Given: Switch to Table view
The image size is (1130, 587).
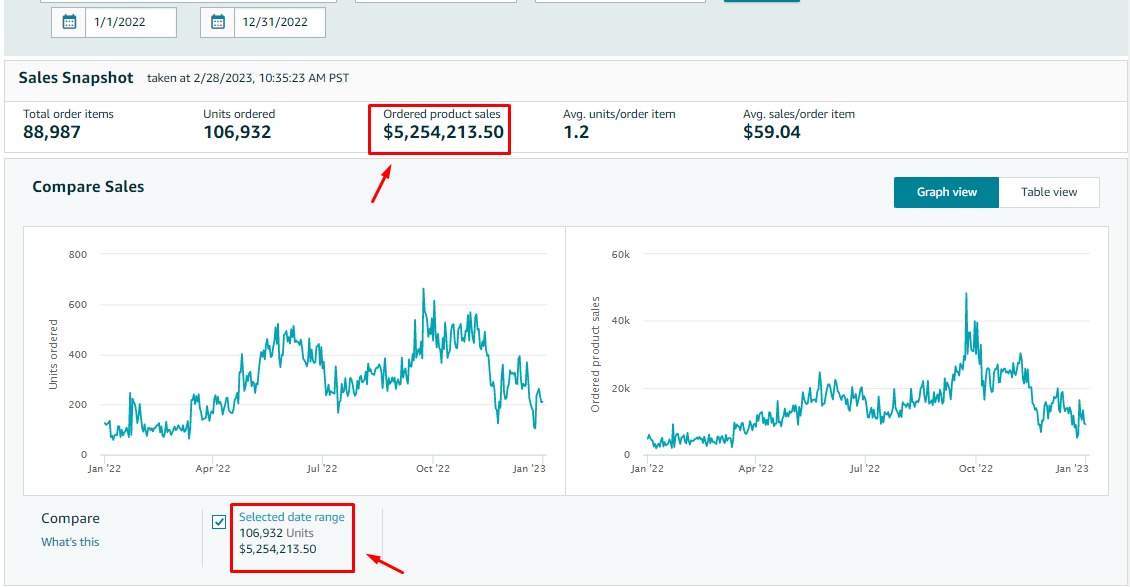Looking at the screenshot, I should (1049, 192).
